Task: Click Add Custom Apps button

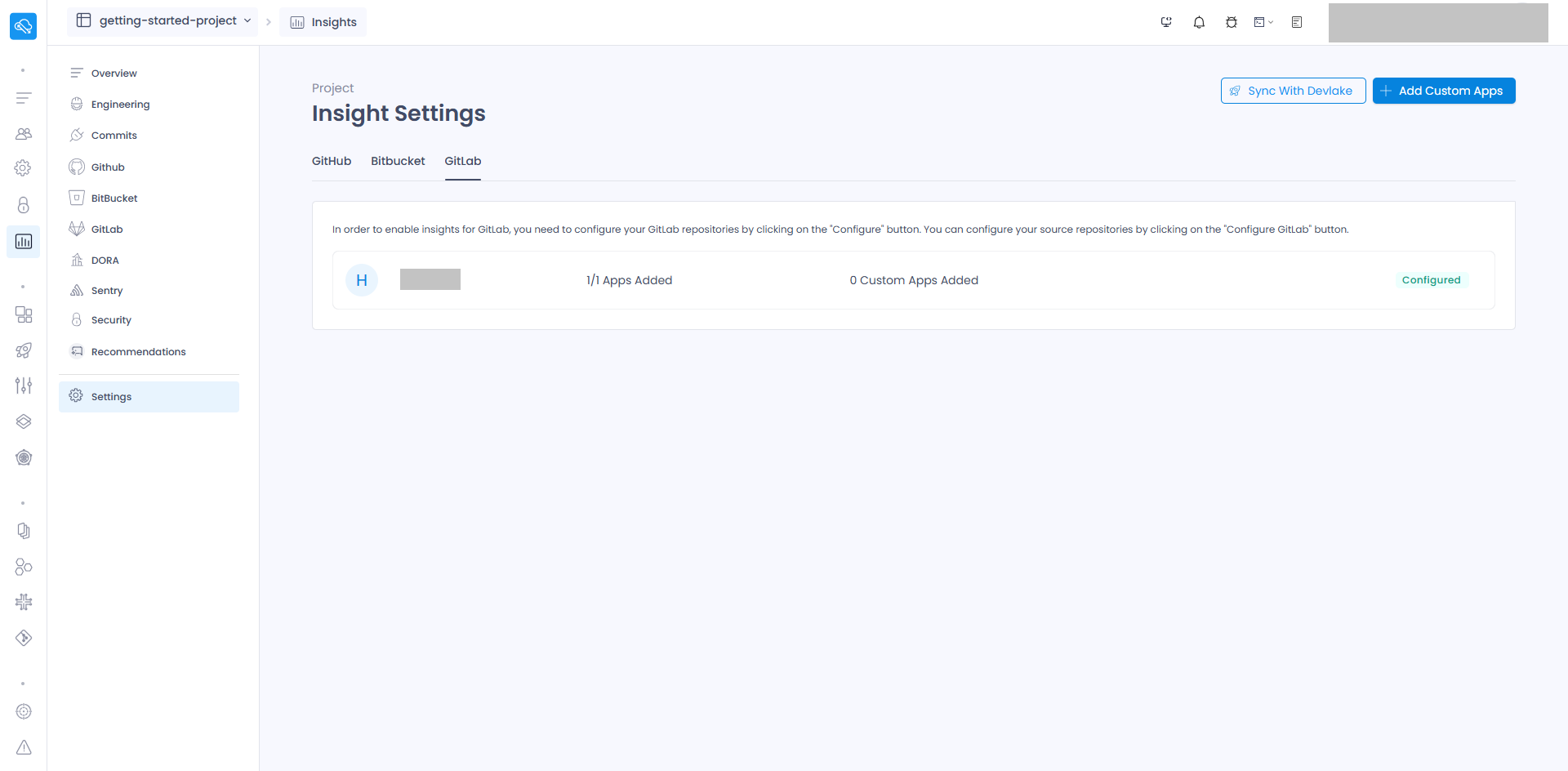Action: tap(1444, 91)
